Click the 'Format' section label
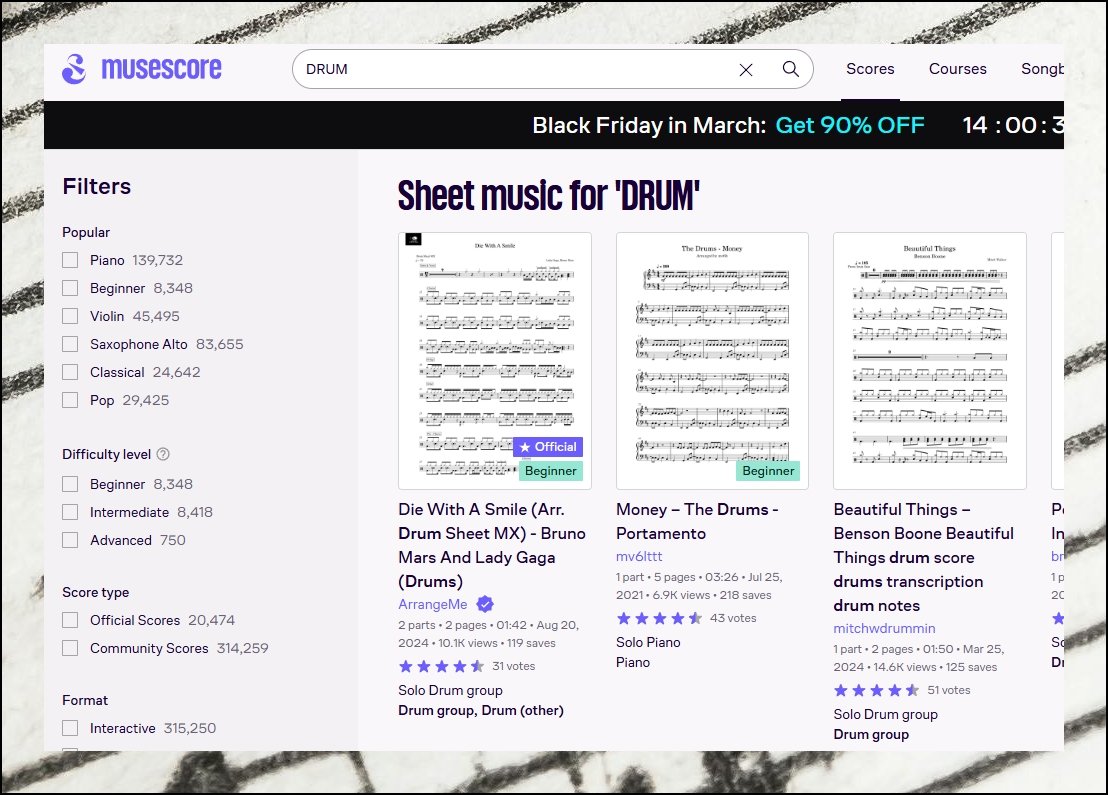The image size is (1108, 795). pyautogui.click(x=85, y=700)
